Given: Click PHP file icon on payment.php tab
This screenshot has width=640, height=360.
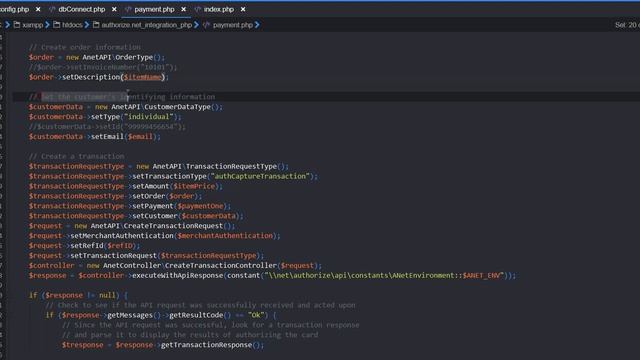Looking at the screenshot, I should [128, 9].
